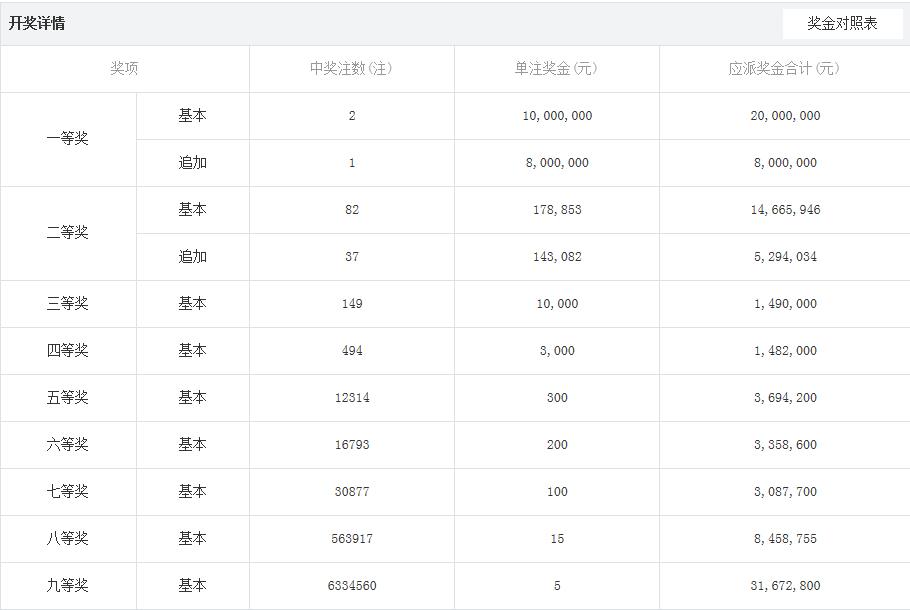
Task: Click single prize 5 in 九等奖 row
Action: 557,586
